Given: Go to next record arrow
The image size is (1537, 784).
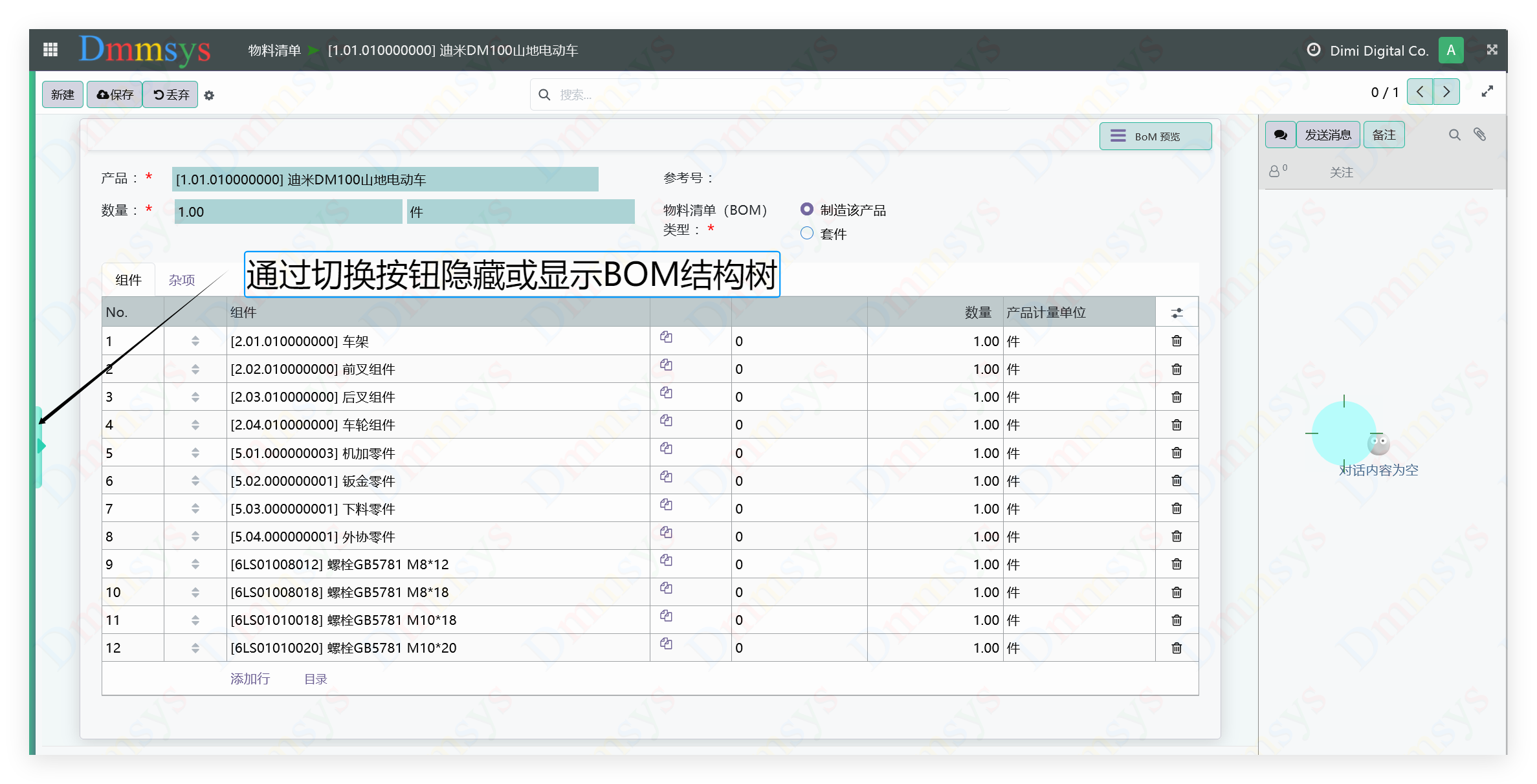Looking at the screenshot, I should point(1446,92).
